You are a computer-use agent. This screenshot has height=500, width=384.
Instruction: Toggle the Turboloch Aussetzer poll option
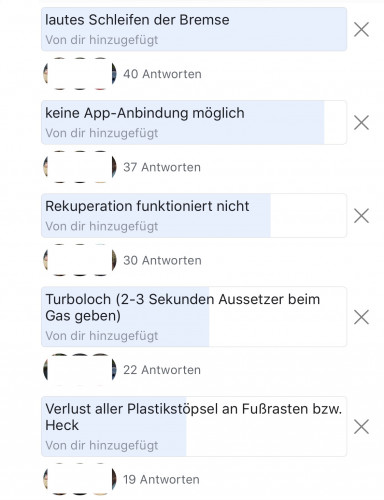pos(194,317)
